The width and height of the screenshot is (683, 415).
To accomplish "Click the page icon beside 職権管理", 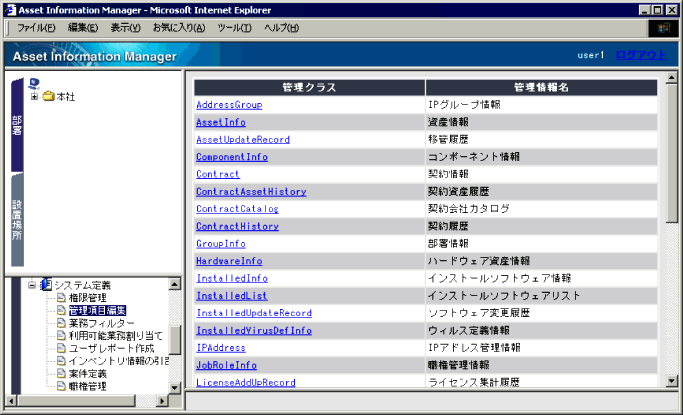I will tap(61, 386).
